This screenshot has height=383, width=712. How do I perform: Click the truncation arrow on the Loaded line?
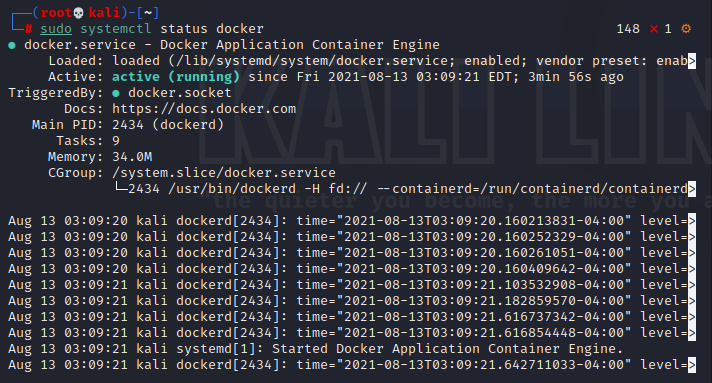click(692, 61)
